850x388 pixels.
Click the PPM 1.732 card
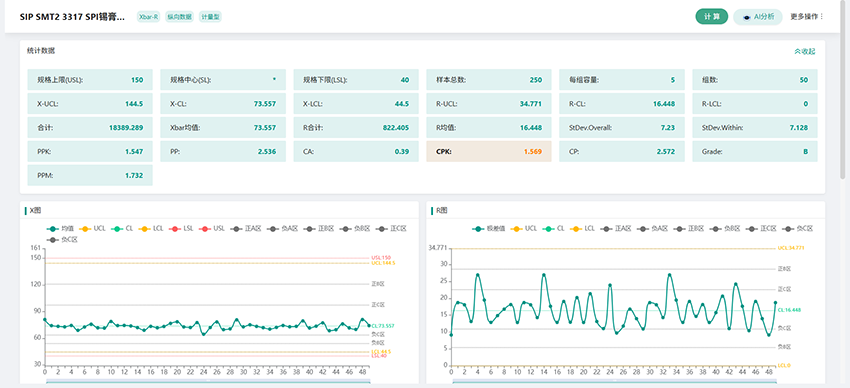[x=90, y=176]
